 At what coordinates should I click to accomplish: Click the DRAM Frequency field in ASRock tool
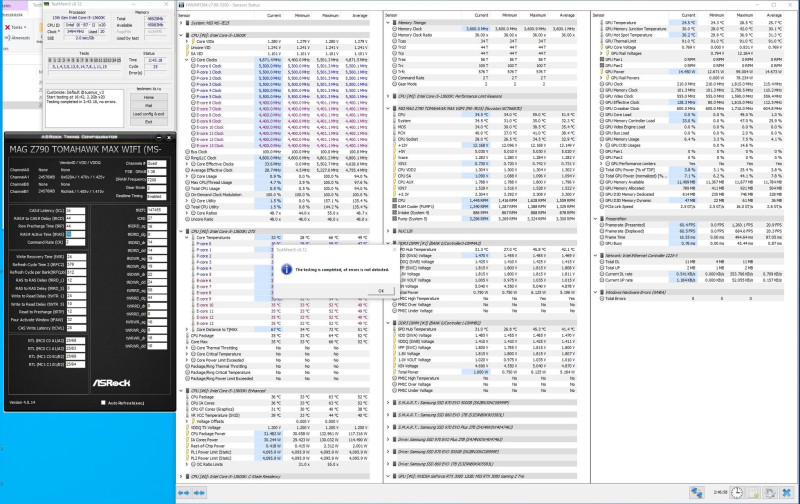click(x=157, y=180)
